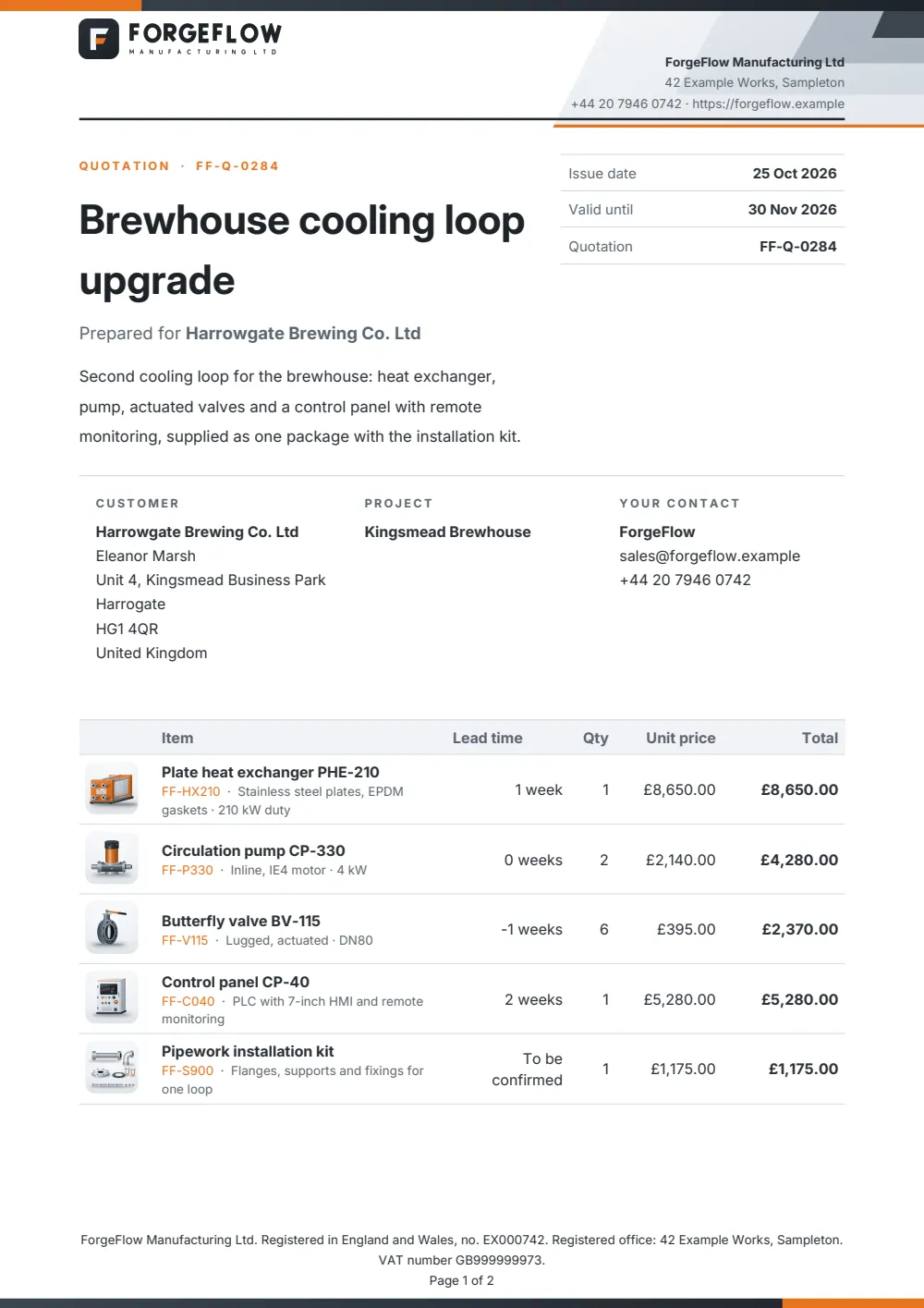924x1308 pixels.
Task: Open the https://forgeflow.example link in header
Action: coord(768,104)
